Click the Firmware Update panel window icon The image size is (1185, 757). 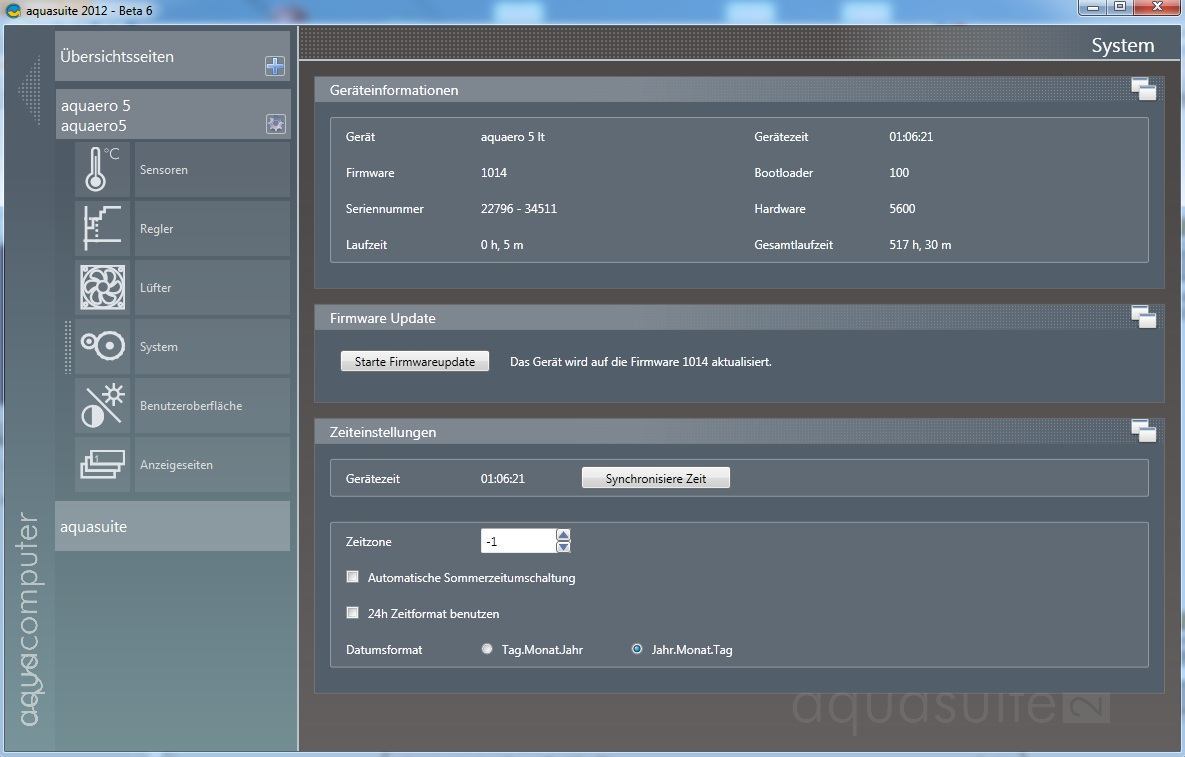[x=1143, y=317]
